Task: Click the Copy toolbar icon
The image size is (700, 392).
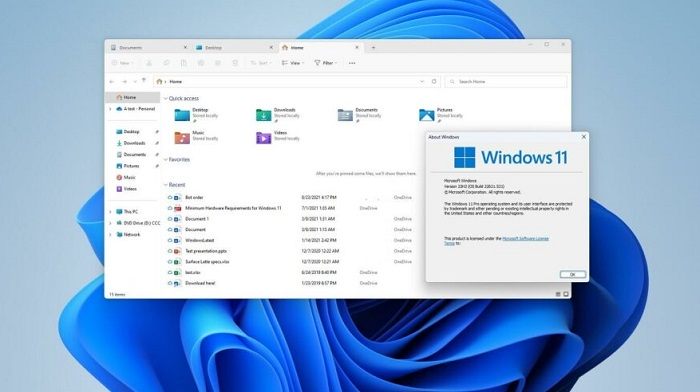Action: point(167,63)
